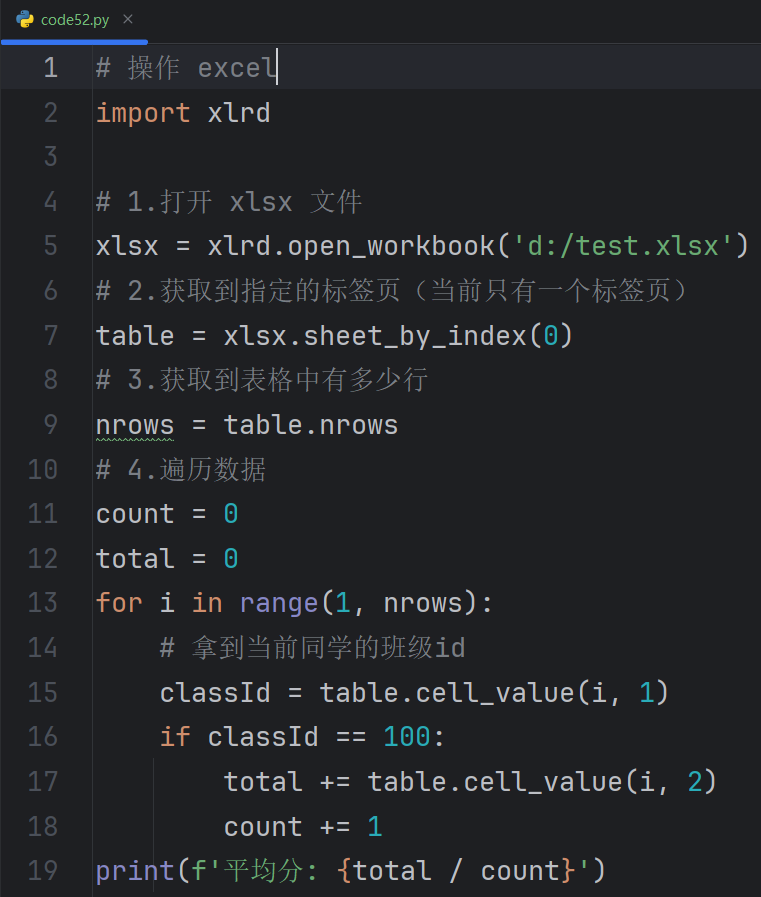Click the print function on line 19
Screen dimensions: 761x897
(x=135, y=870)
